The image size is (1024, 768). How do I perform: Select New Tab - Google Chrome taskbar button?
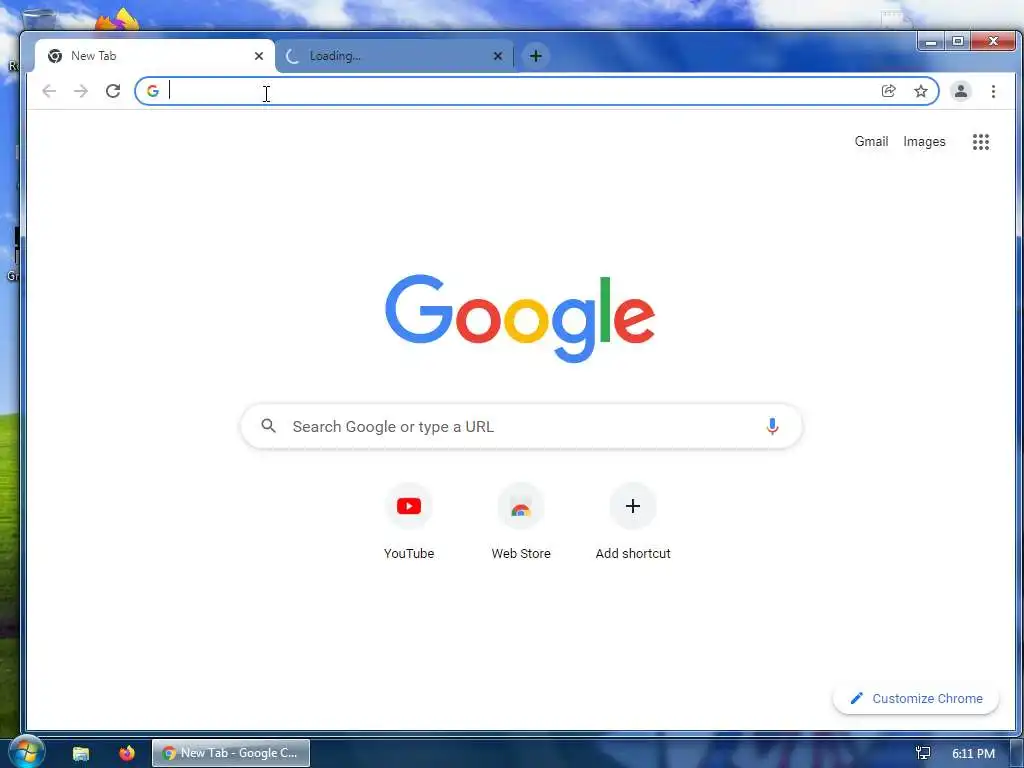pyautogui.click(x=231, y=753)
